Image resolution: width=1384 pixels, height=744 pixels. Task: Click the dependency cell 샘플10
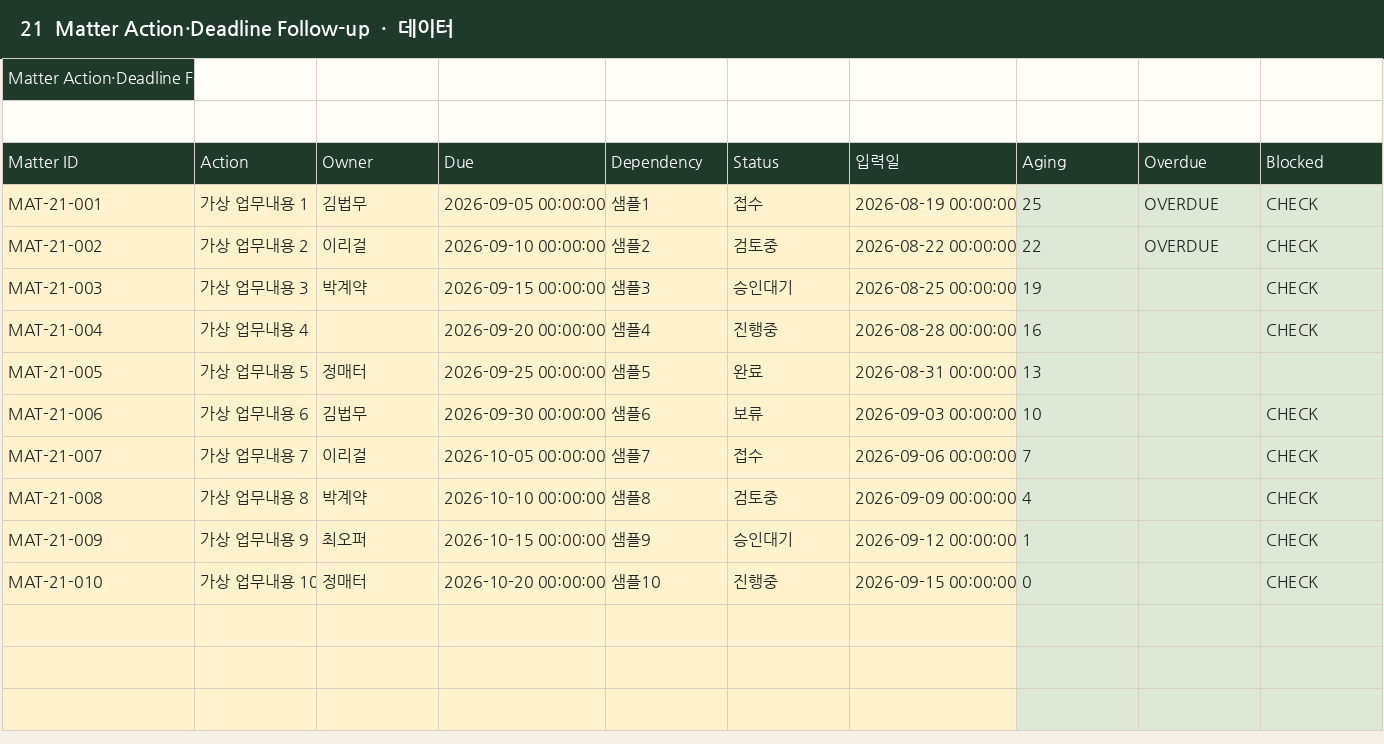(666, 583)
